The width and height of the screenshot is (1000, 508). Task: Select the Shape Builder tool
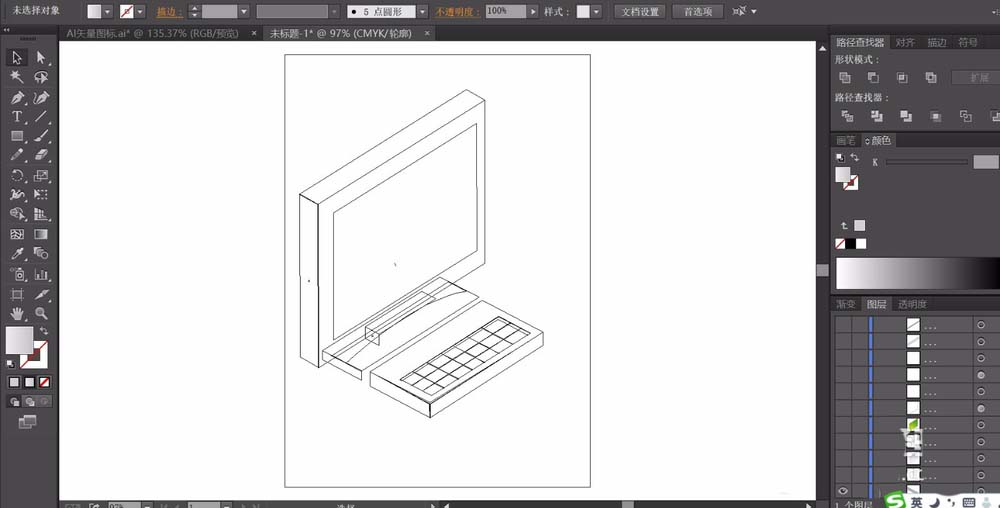[17, 214]
